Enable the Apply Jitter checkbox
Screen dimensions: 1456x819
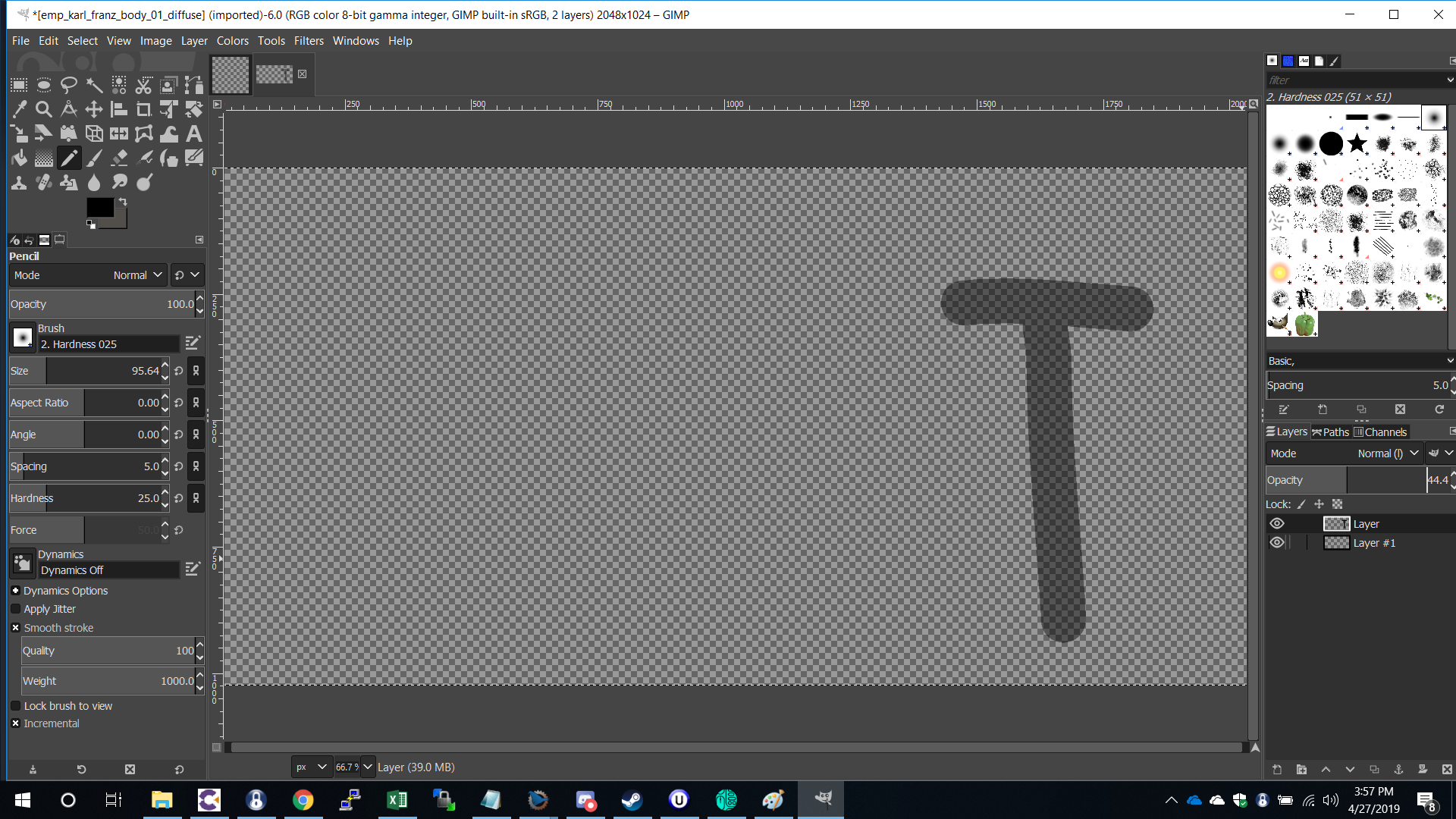16,609
